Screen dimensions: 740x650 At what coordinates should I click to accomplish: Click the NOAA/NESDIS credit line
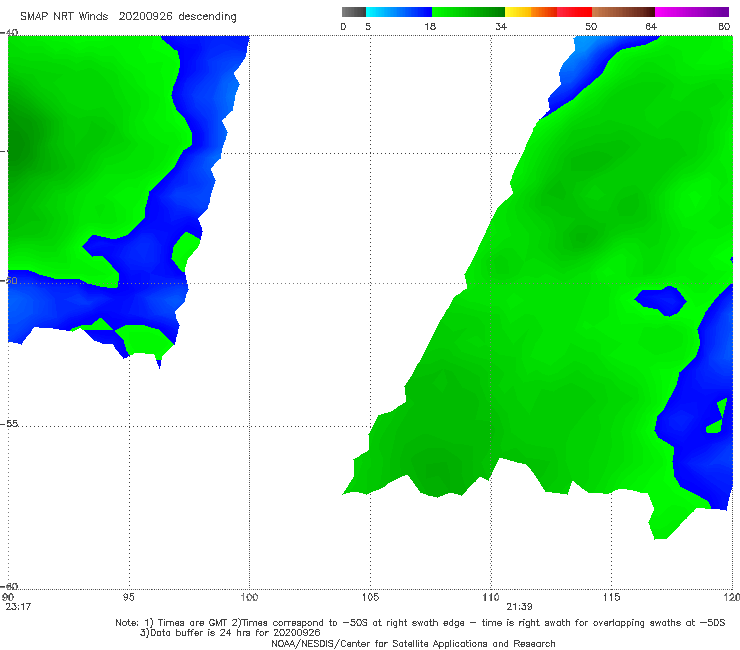(x=413, y=644)
